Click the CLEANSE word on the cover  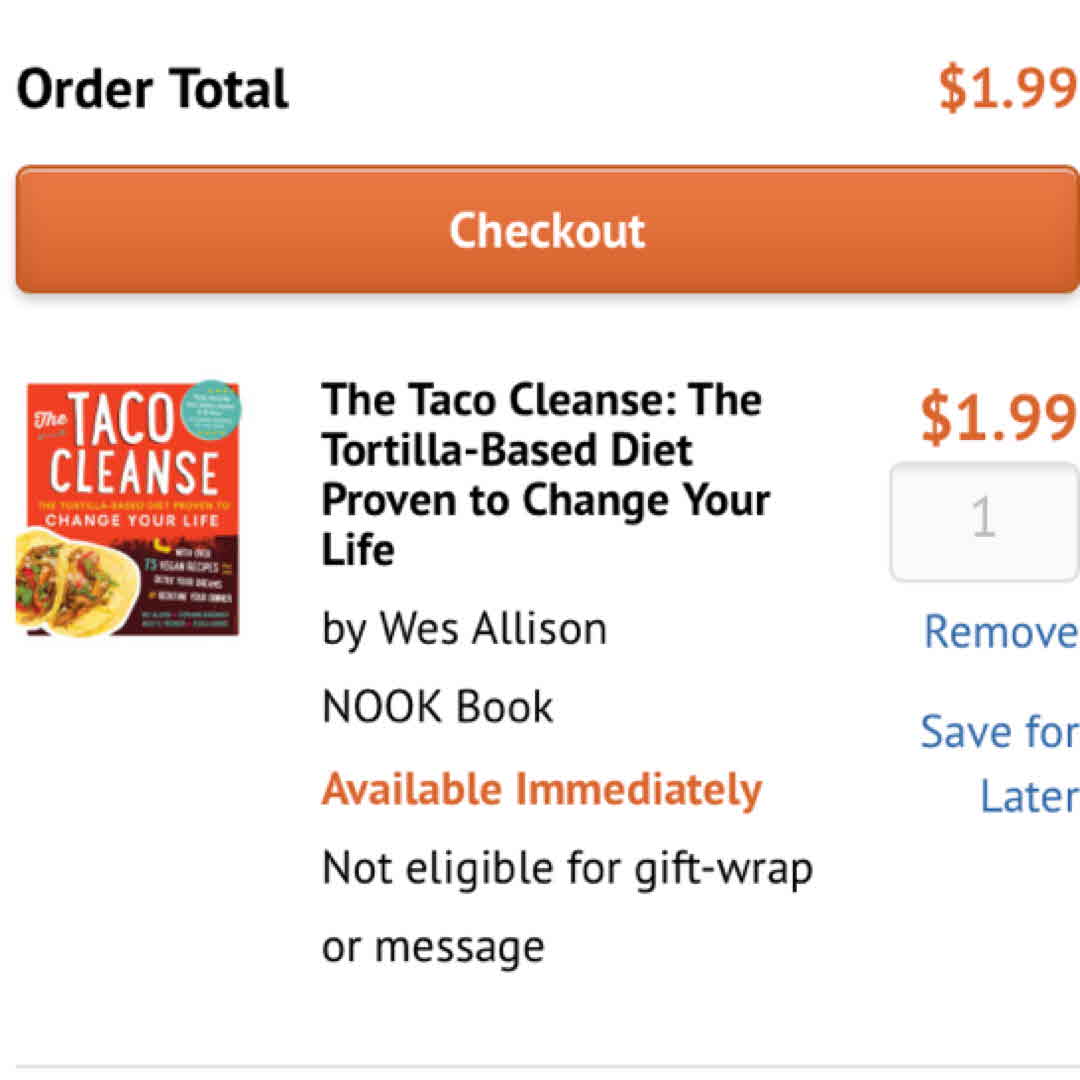point(134,472)
